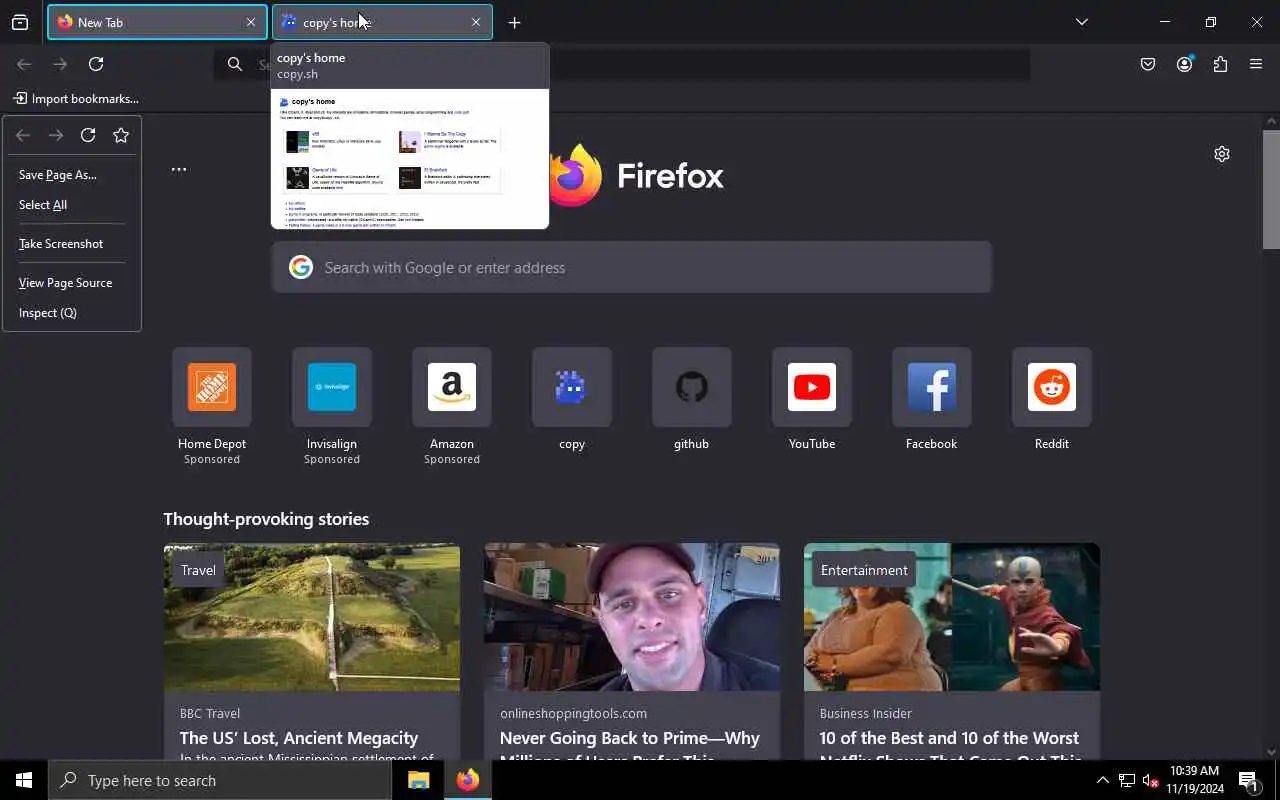1280x800 pixels.
Task: Open File Explorer from the taskbar
Action: [x=419, y=780]
